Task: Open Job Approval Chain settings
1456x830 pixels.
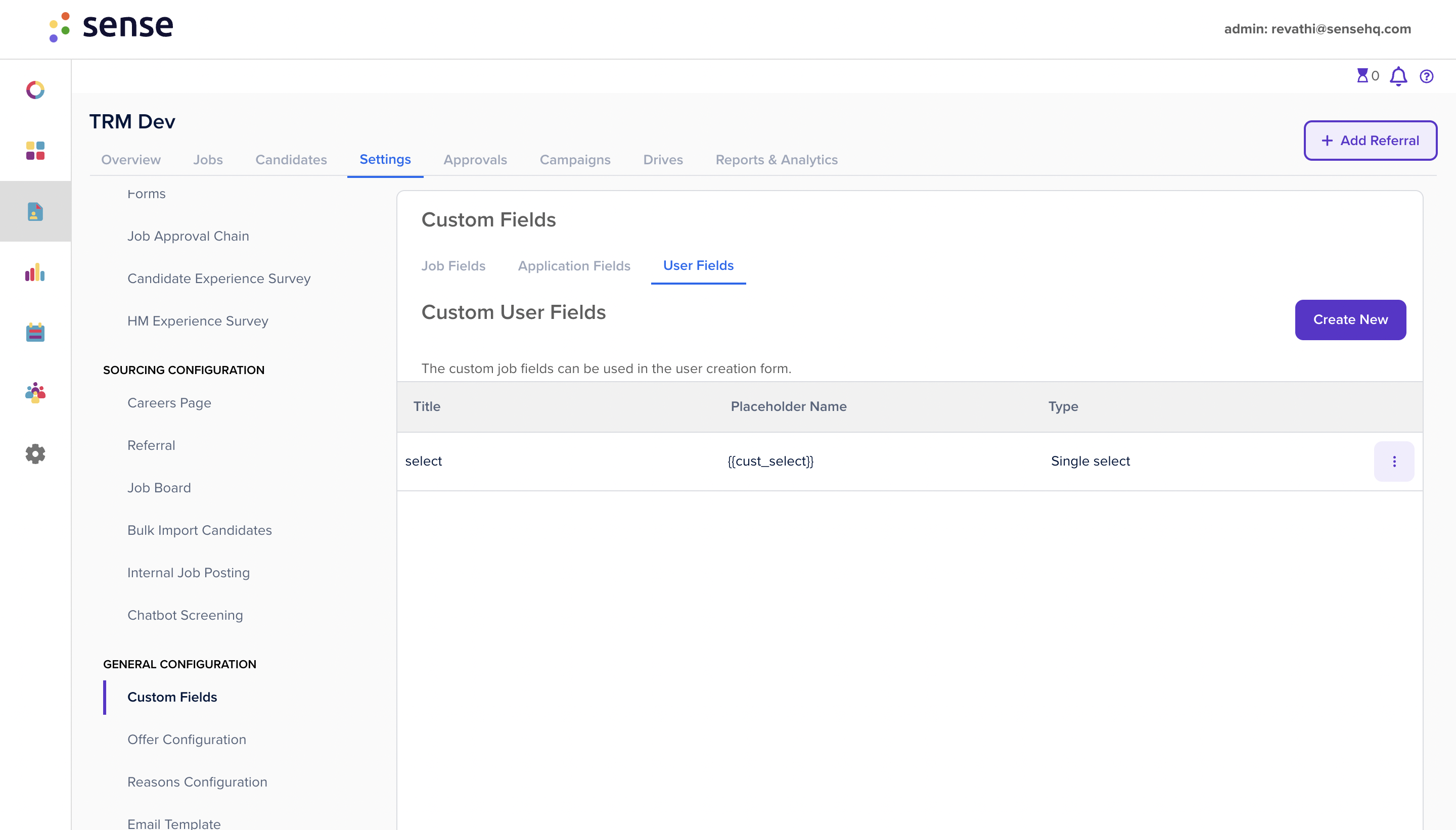Action: click(188, 236)
